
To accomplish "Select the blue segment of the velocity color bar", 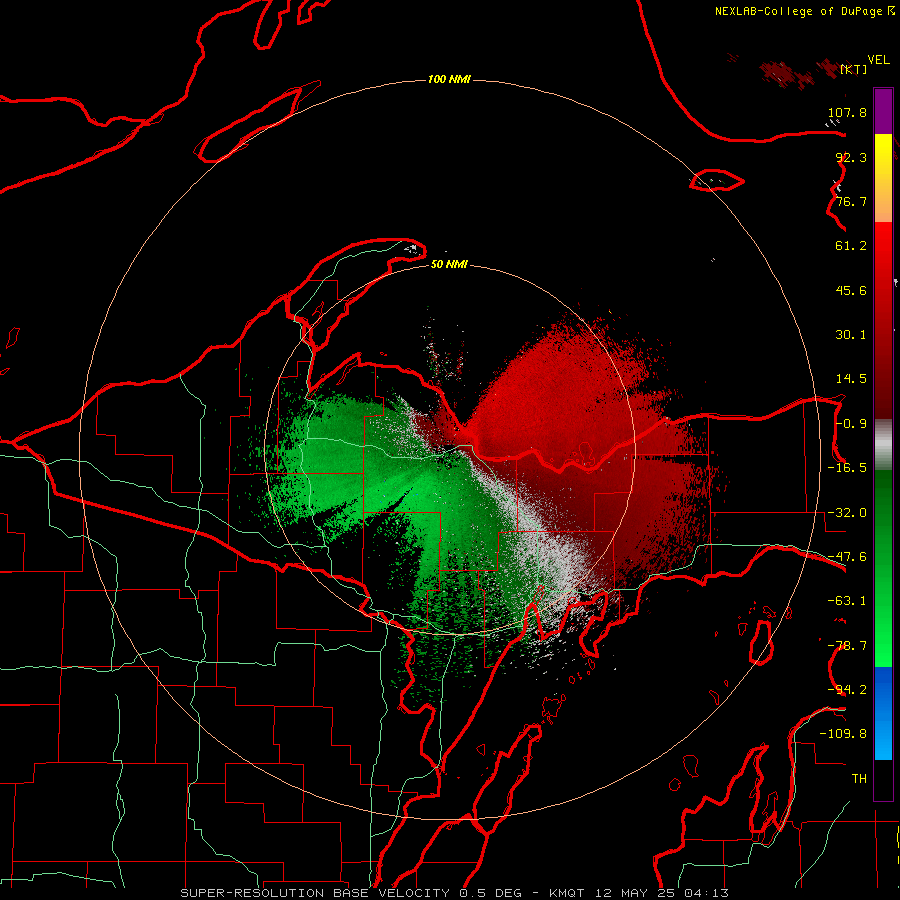I will click(883, 713).
